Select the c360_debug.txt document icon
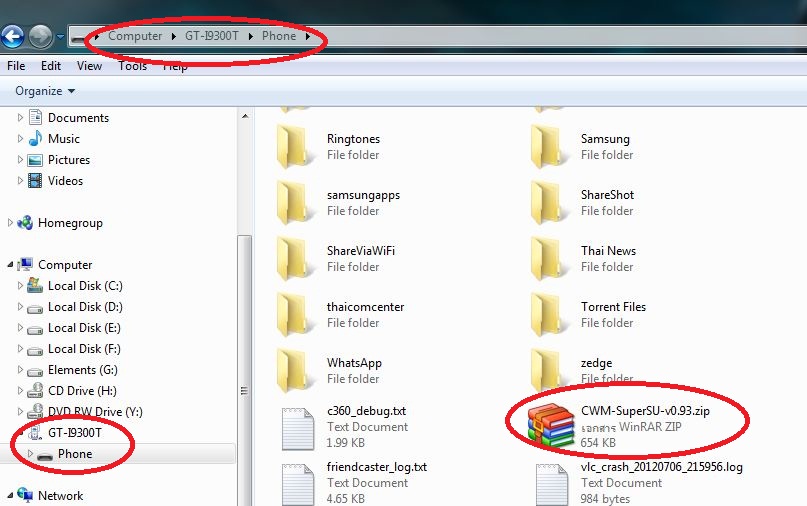Image resolution: width=807 pixels, height=506 pixels. coord(297,429)
